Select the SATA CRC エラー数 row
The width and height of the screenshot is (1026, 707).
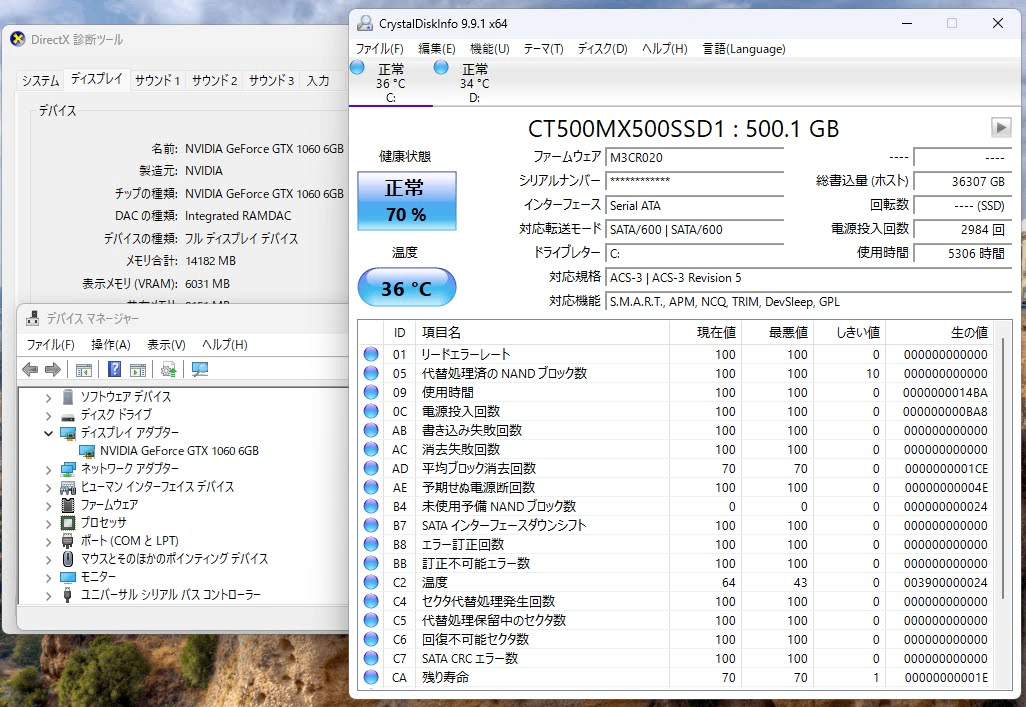(674, 658)
